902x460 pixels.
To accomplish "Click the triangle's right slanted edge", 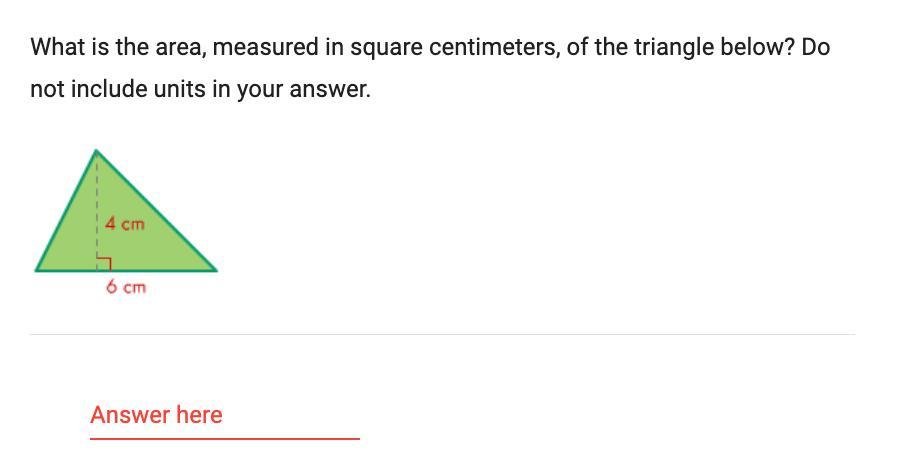I will tap(156, 211).
